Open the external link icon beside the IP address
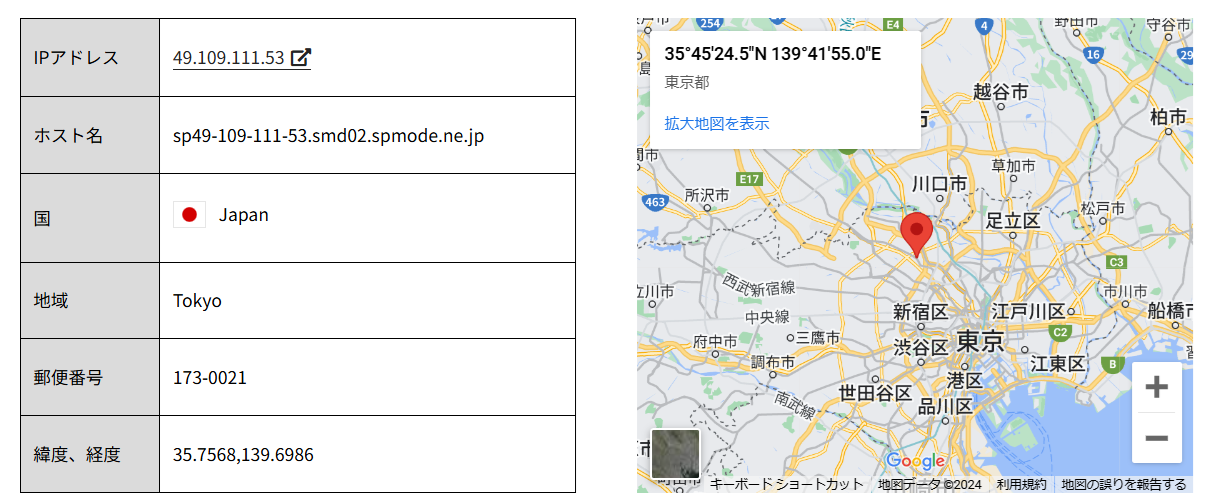The width and height of the screenshot is (1214, 503). pos(300,58)
